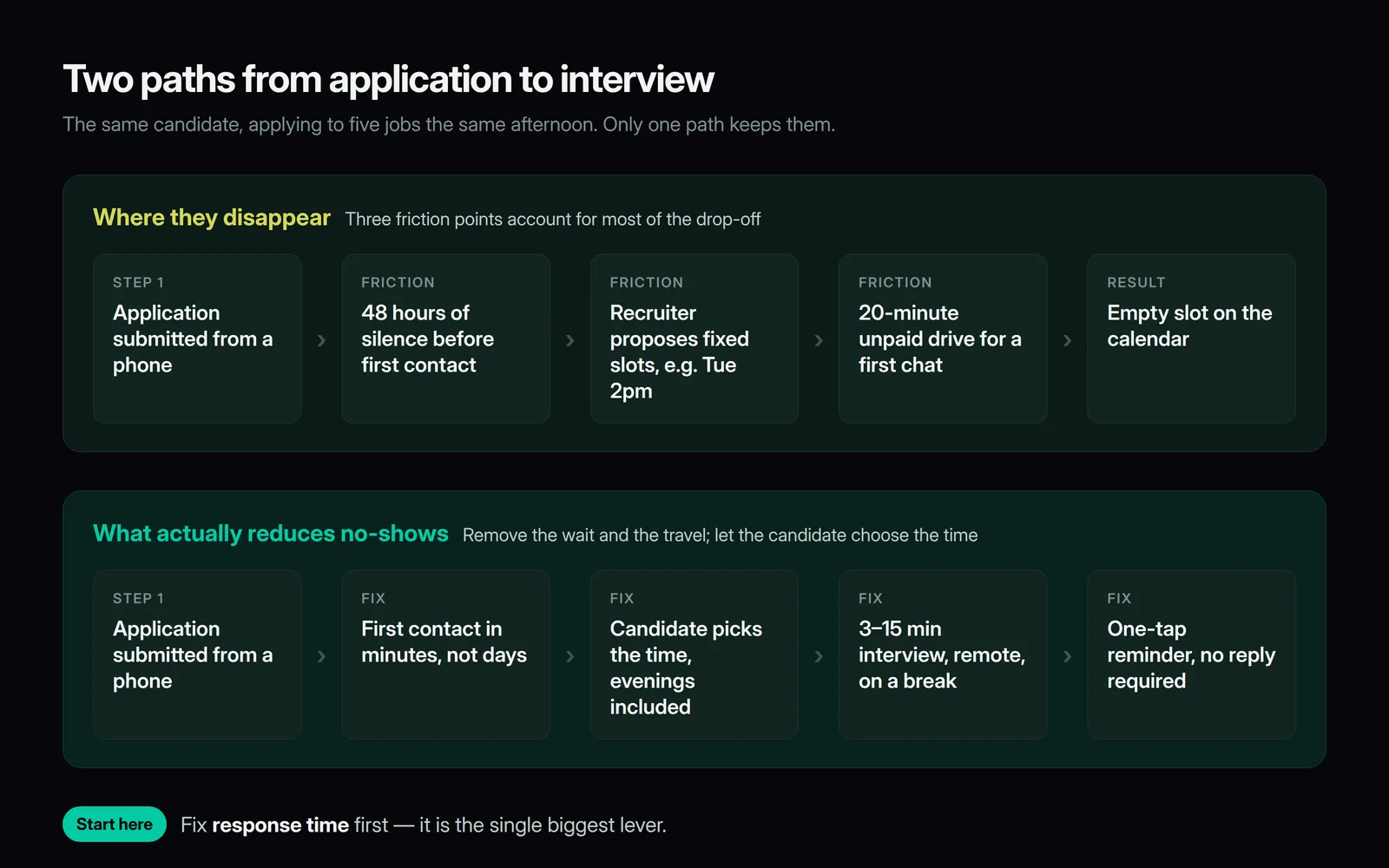The height and width of the screenshot is (868, 1389).
Task: Click the 'Where they disappear' heading
Action: 212,218
